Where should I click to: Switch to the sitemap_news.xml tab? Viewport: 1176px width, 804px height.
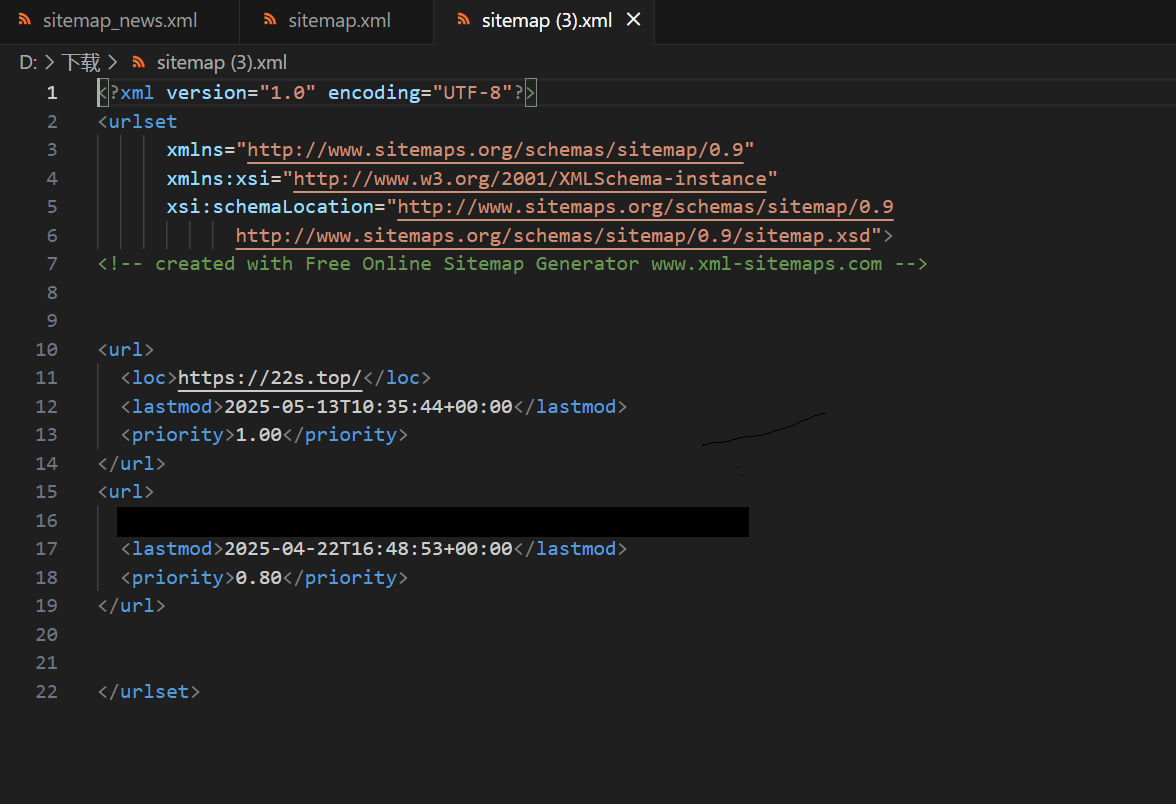(x=119, y=20)
